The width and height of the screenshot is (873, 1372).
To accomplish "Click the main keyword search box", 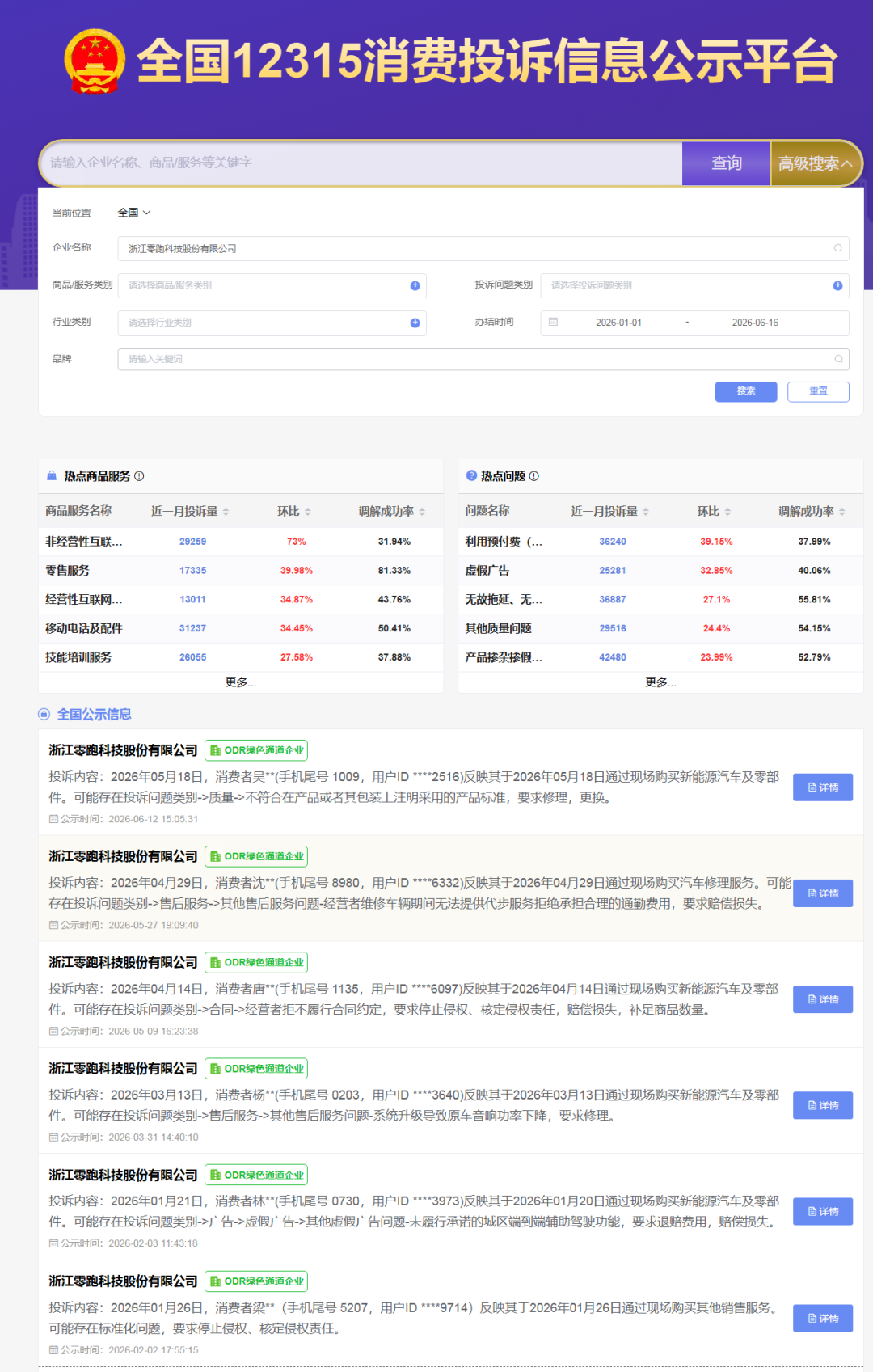I will click(362, 163).
